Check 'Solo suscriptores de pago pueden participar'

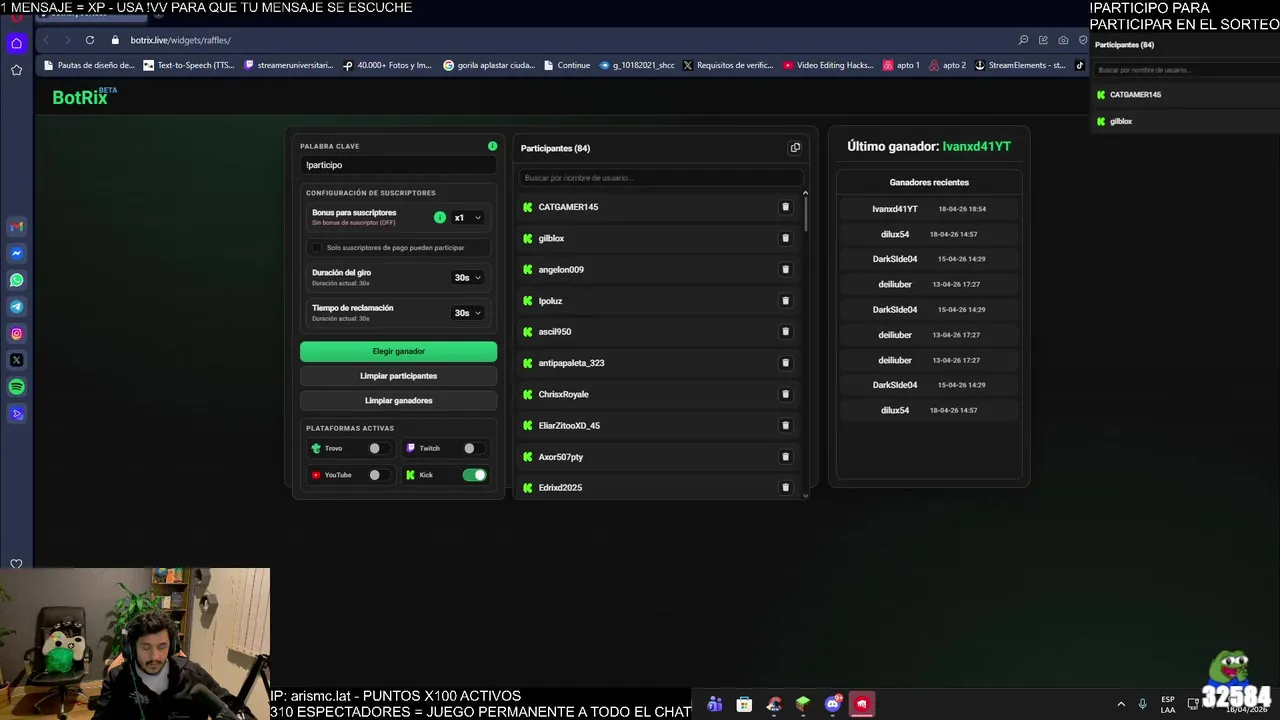click(x=317, y=247)
